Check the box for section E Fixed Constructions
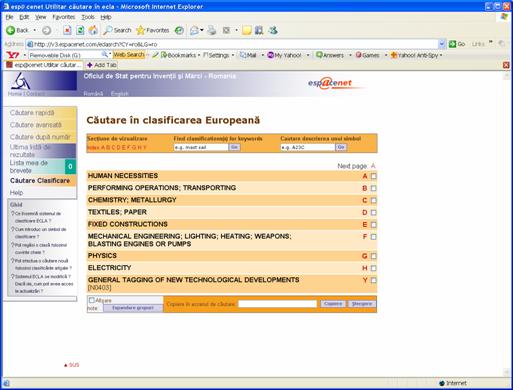 (x=374, y=225)
